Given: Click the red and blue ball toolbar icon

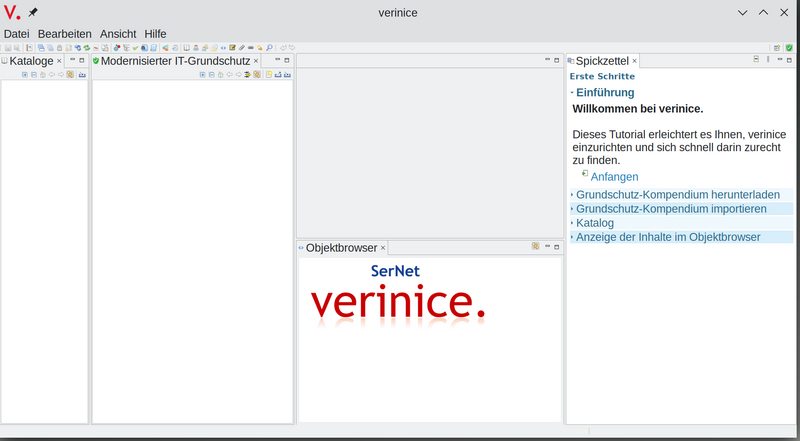Looking at the screenshot, I should coord(117,48).
